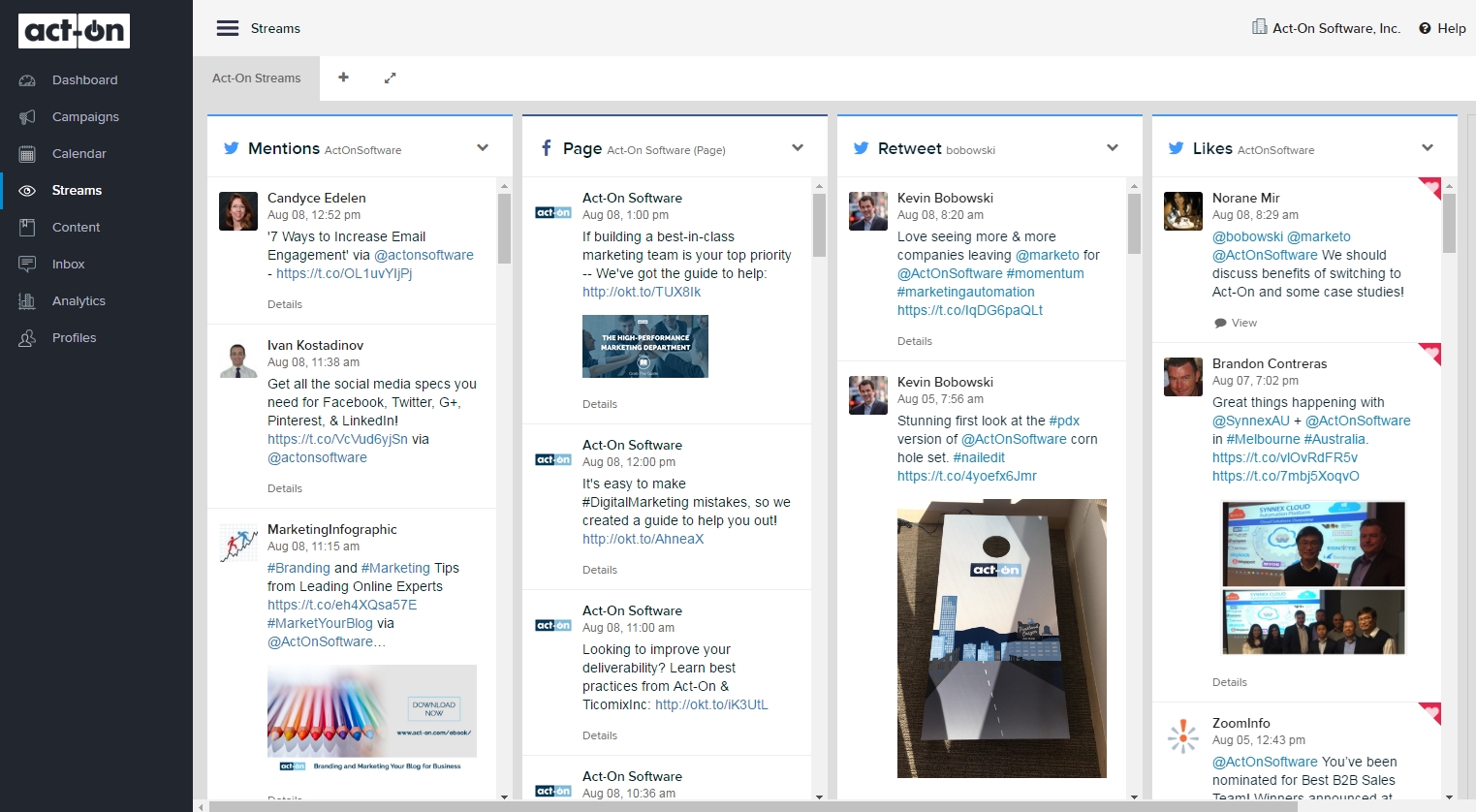Click #marketingautomation hashtag
This screenshot has width=1476, height=812.
coord(966,292)
